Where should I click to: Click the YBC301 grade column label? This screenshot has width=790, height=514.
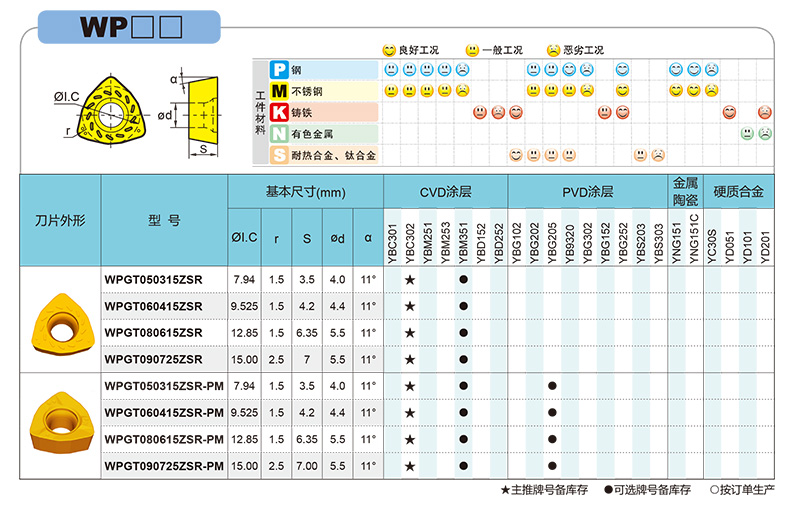(x=392, y=243)
